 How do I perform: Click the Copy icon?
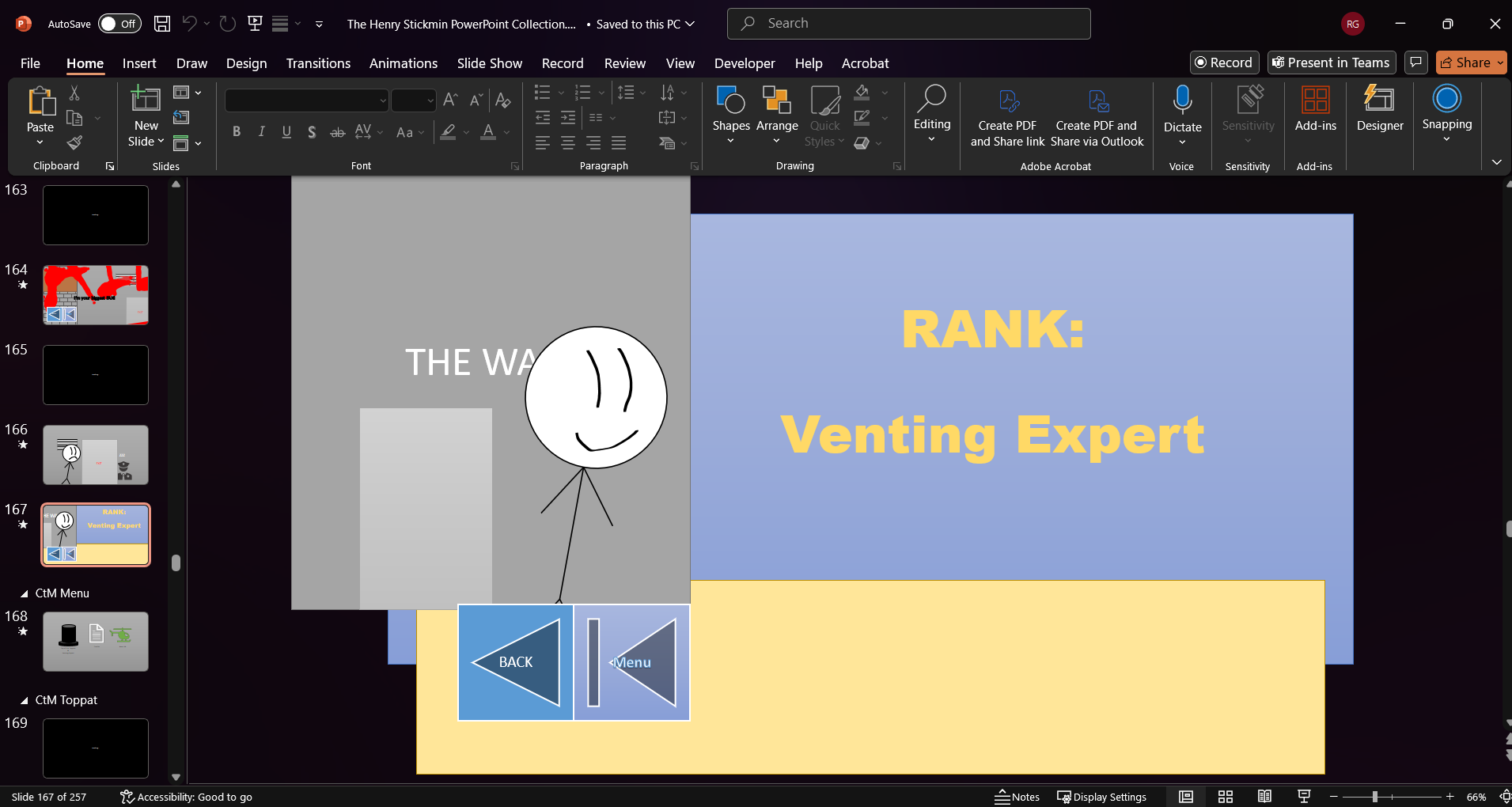point(74,118)
